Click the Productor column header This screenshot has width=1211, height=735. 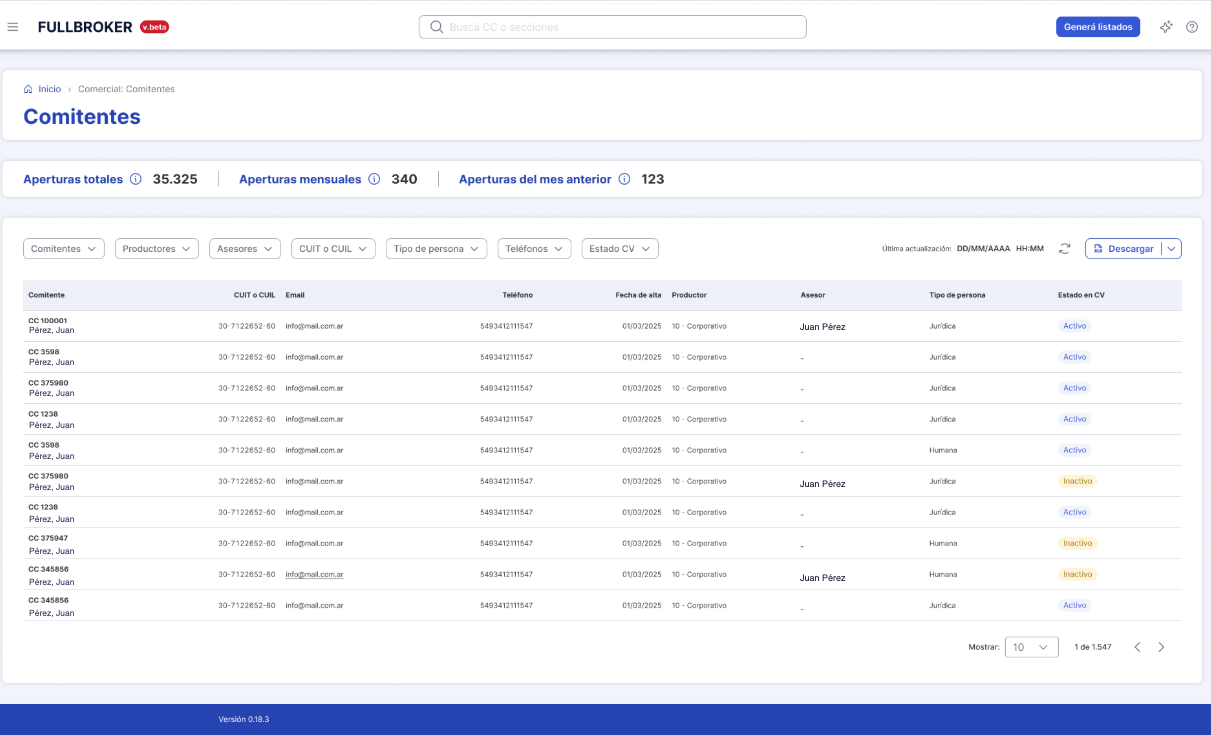point(689,295)
